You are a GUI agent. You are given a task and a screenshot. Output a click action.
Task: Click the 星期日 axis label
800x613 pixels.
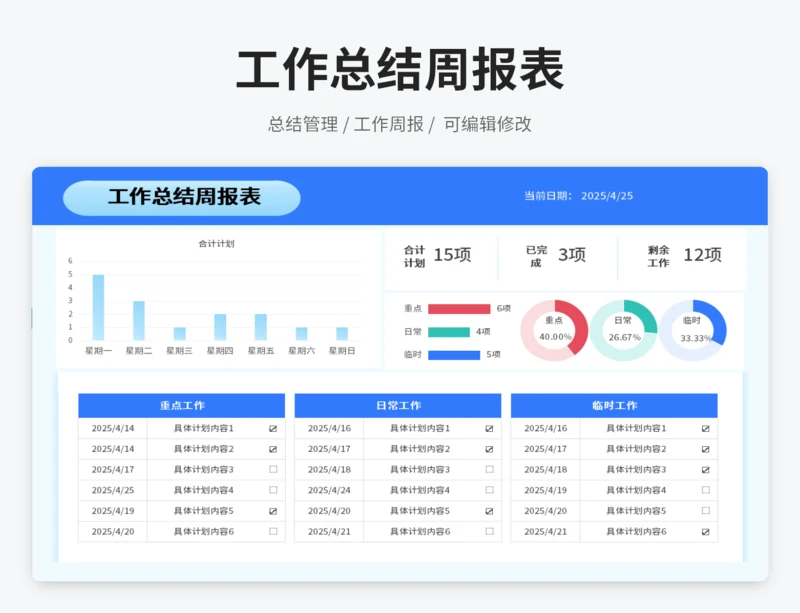(342, 351)
